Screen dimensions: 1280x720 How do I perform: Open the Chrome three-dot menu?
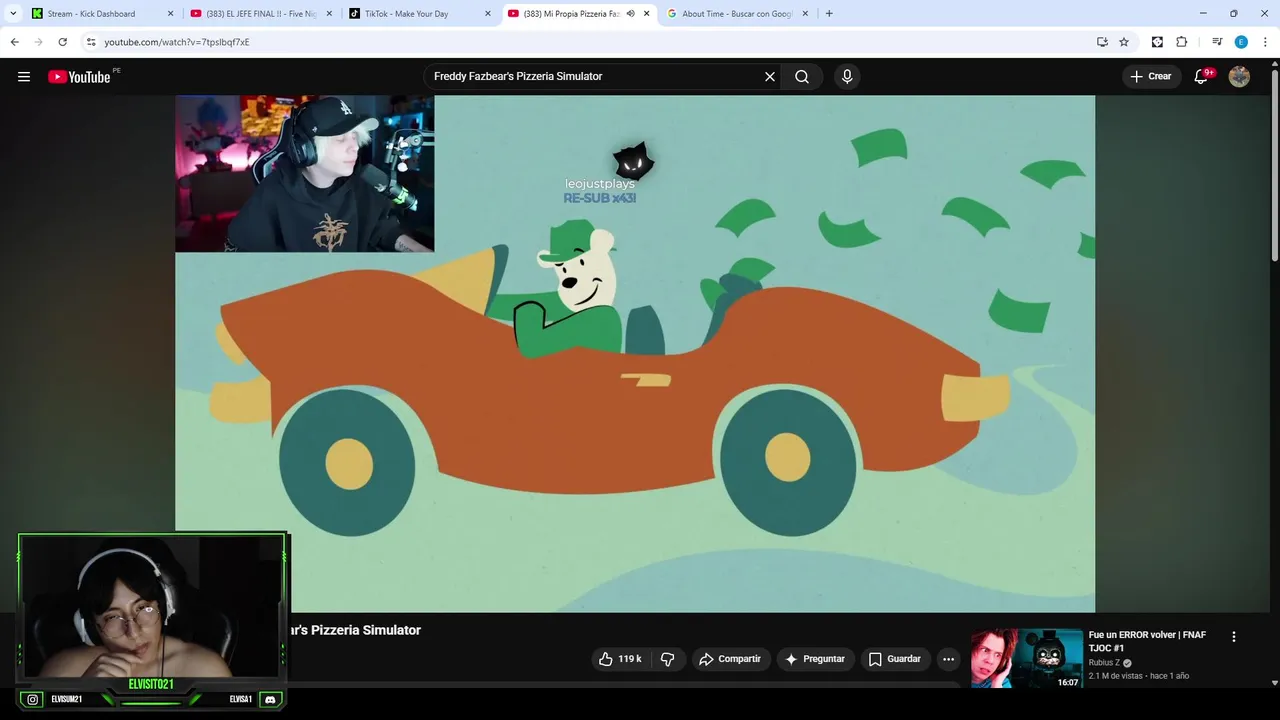tap(1266, 42)
